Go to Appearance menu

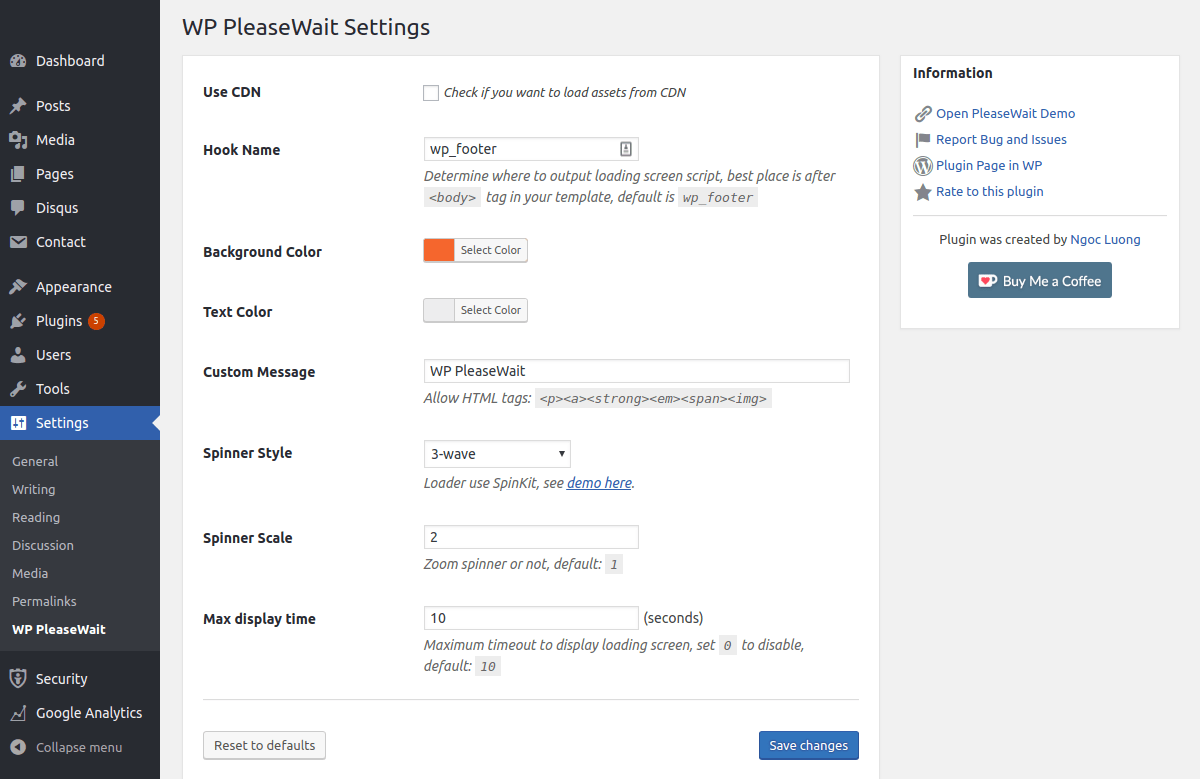click(x=73, y=287)
